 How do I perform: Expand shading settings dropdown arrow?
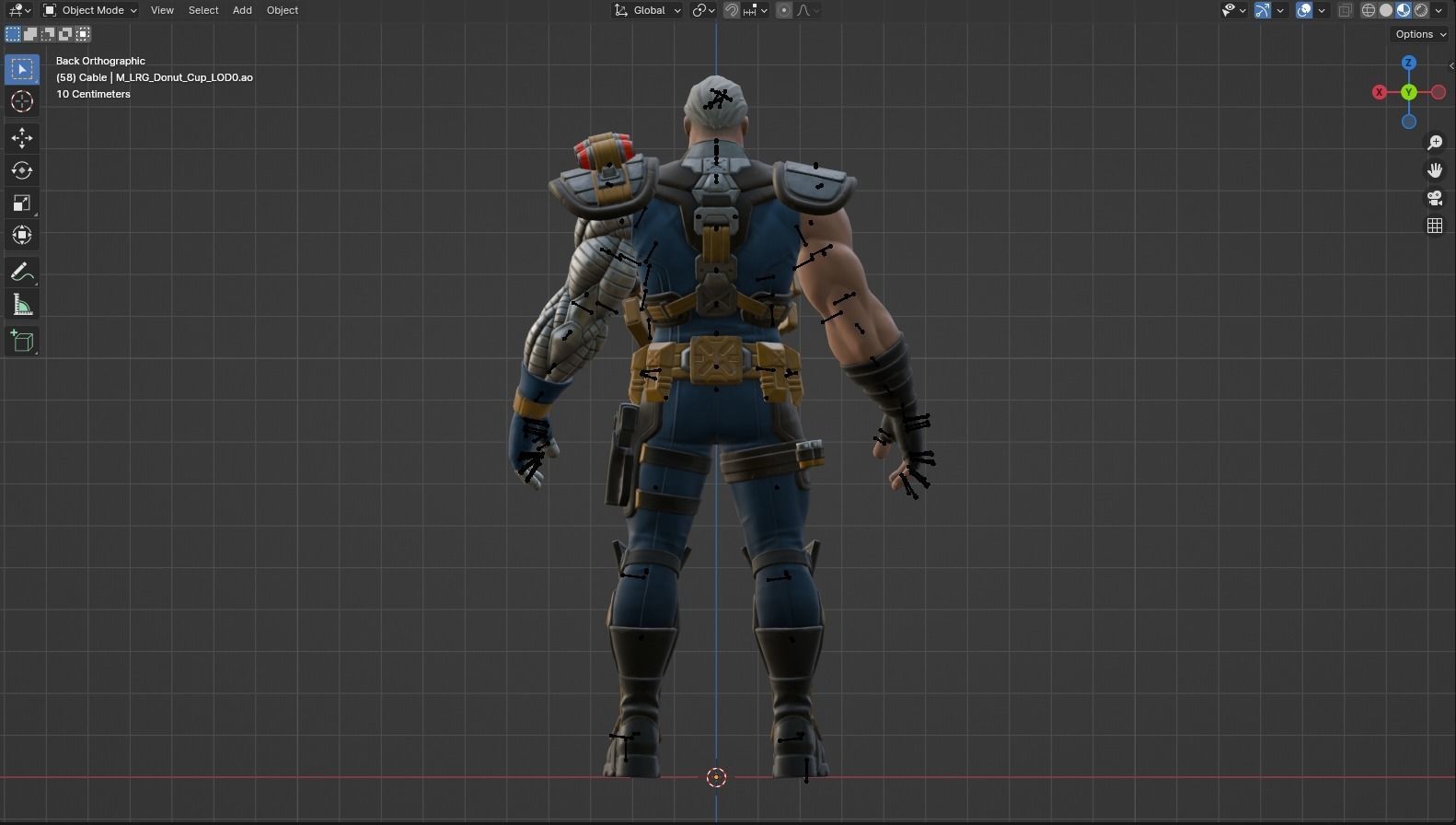tap(1439, 10)
